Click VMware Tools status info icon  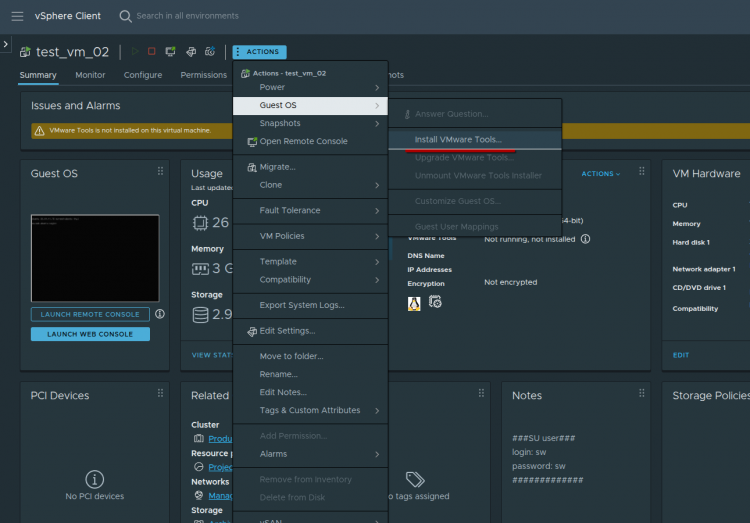tap(585, 239)
